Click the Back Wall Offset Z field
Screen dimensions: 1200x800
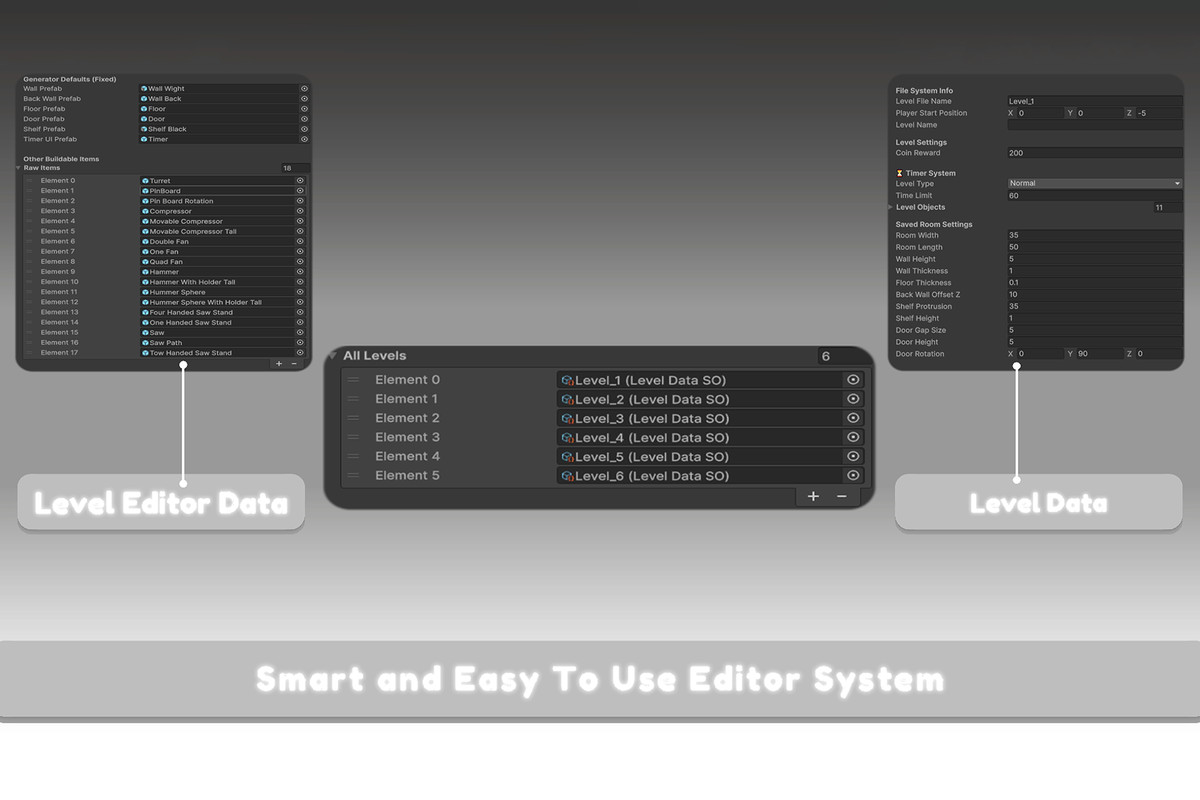pos(1095,295)
